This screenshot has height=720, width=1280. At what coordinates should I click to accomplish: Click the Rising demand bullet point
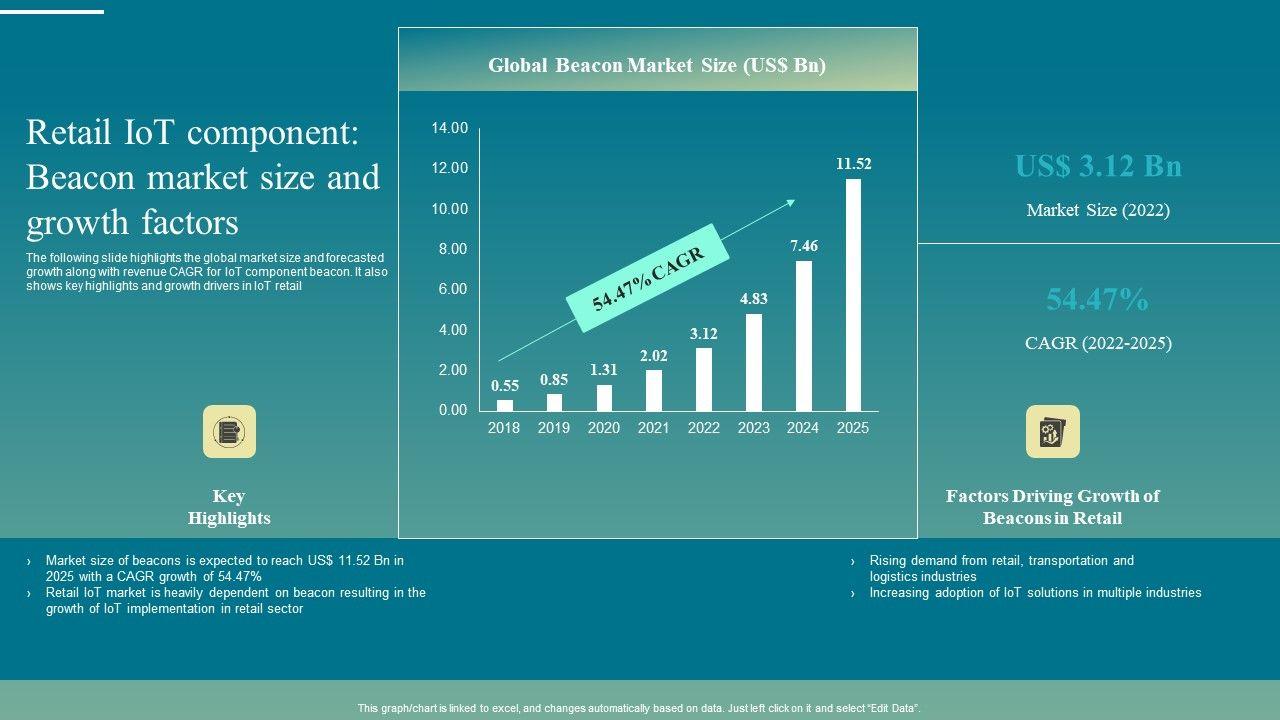coord(1001,568)
